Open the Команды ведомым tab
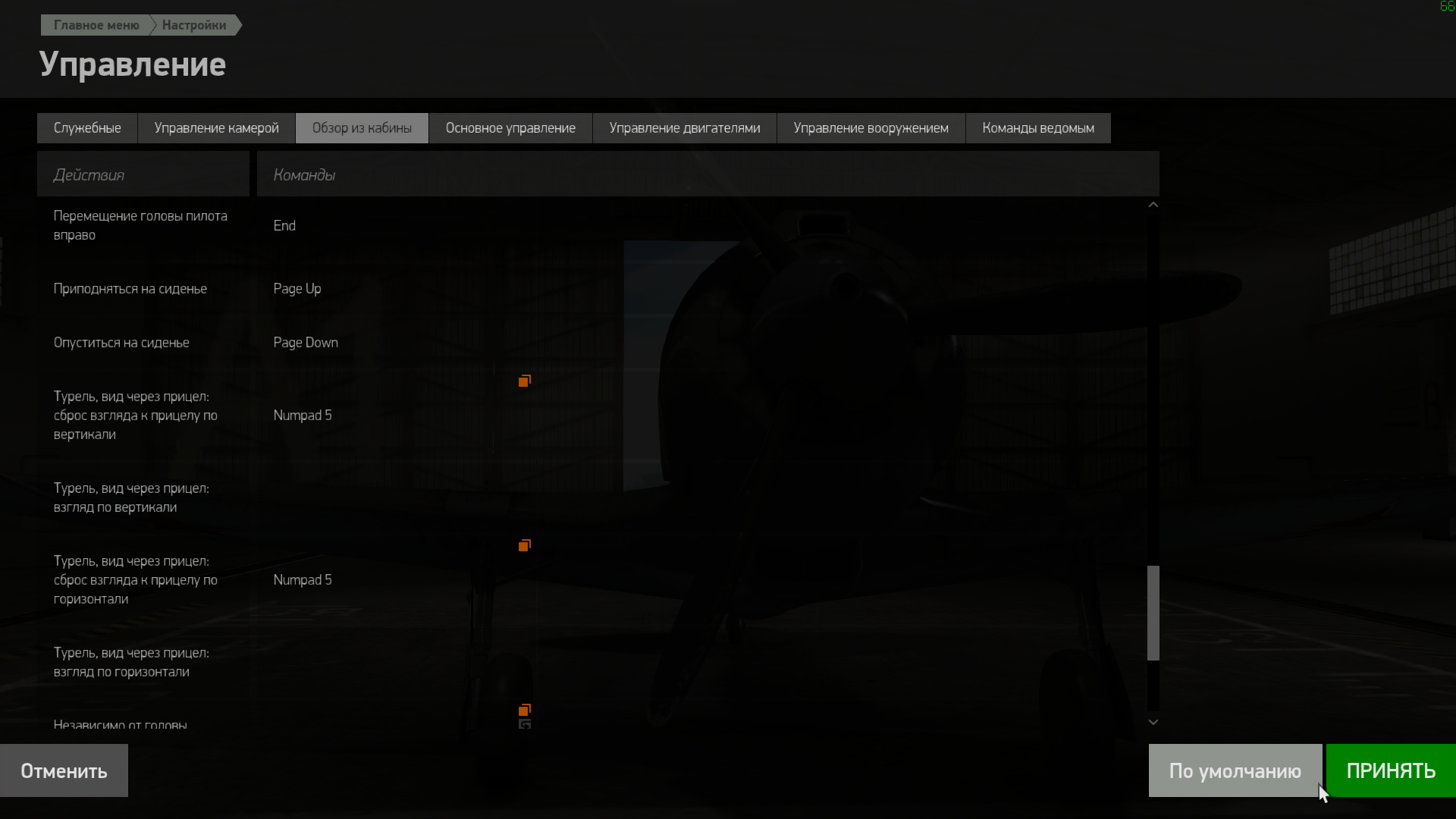1456x819 pixels. click(1038, 128)
